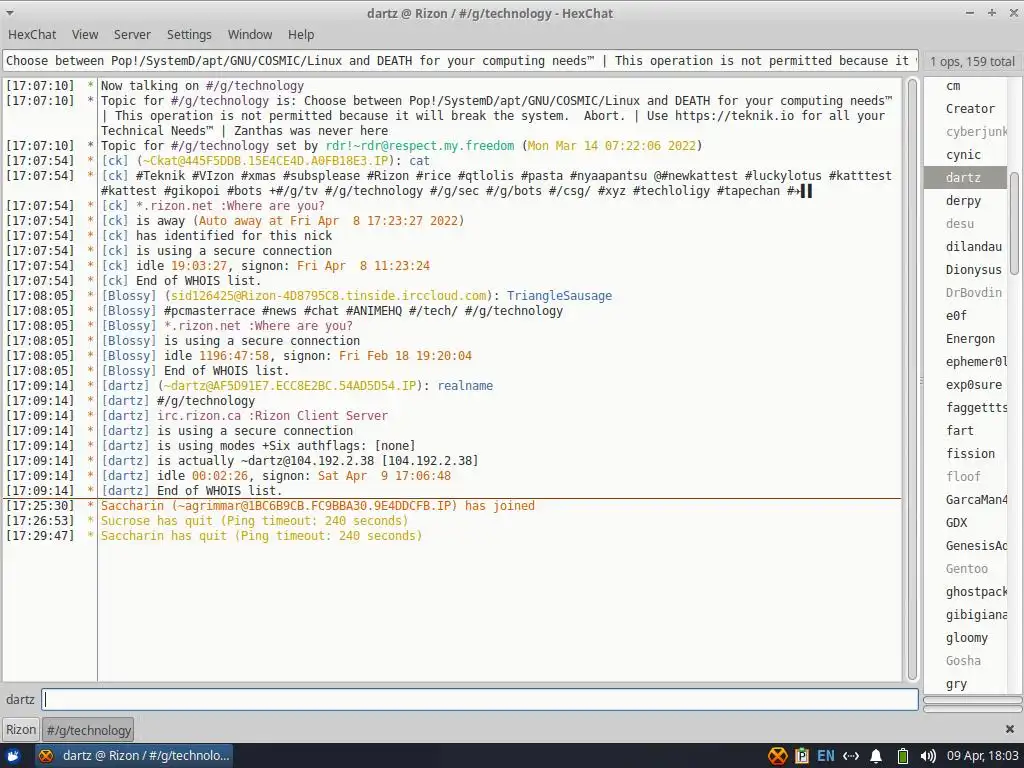The height and width of the screenshot is (768, 1024).
Task: Select user GDX in user list
Action: (956, 522)
